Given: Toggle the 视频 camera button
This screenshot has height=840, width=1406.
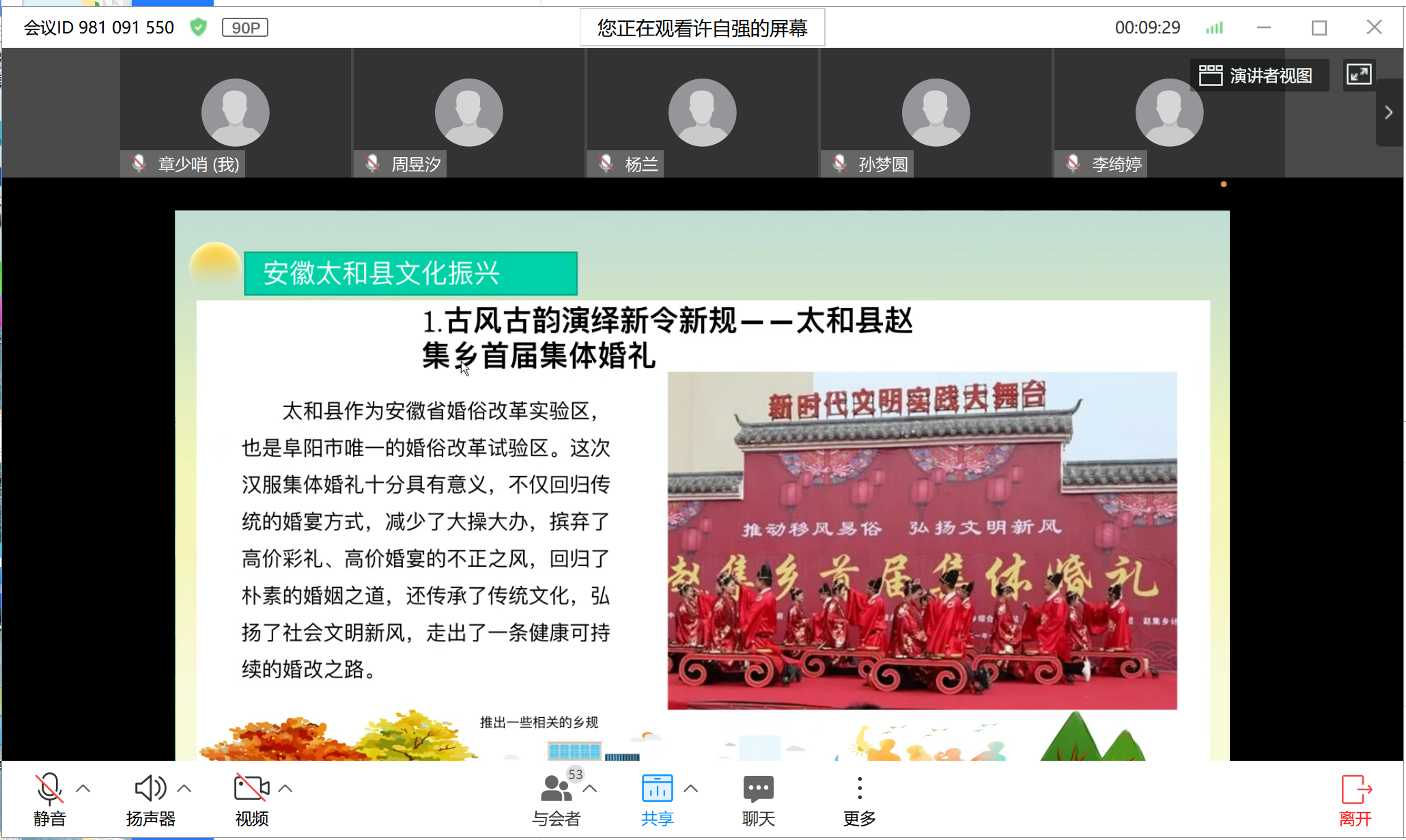Looking at the screenshot, I should (x=251, y=799).
